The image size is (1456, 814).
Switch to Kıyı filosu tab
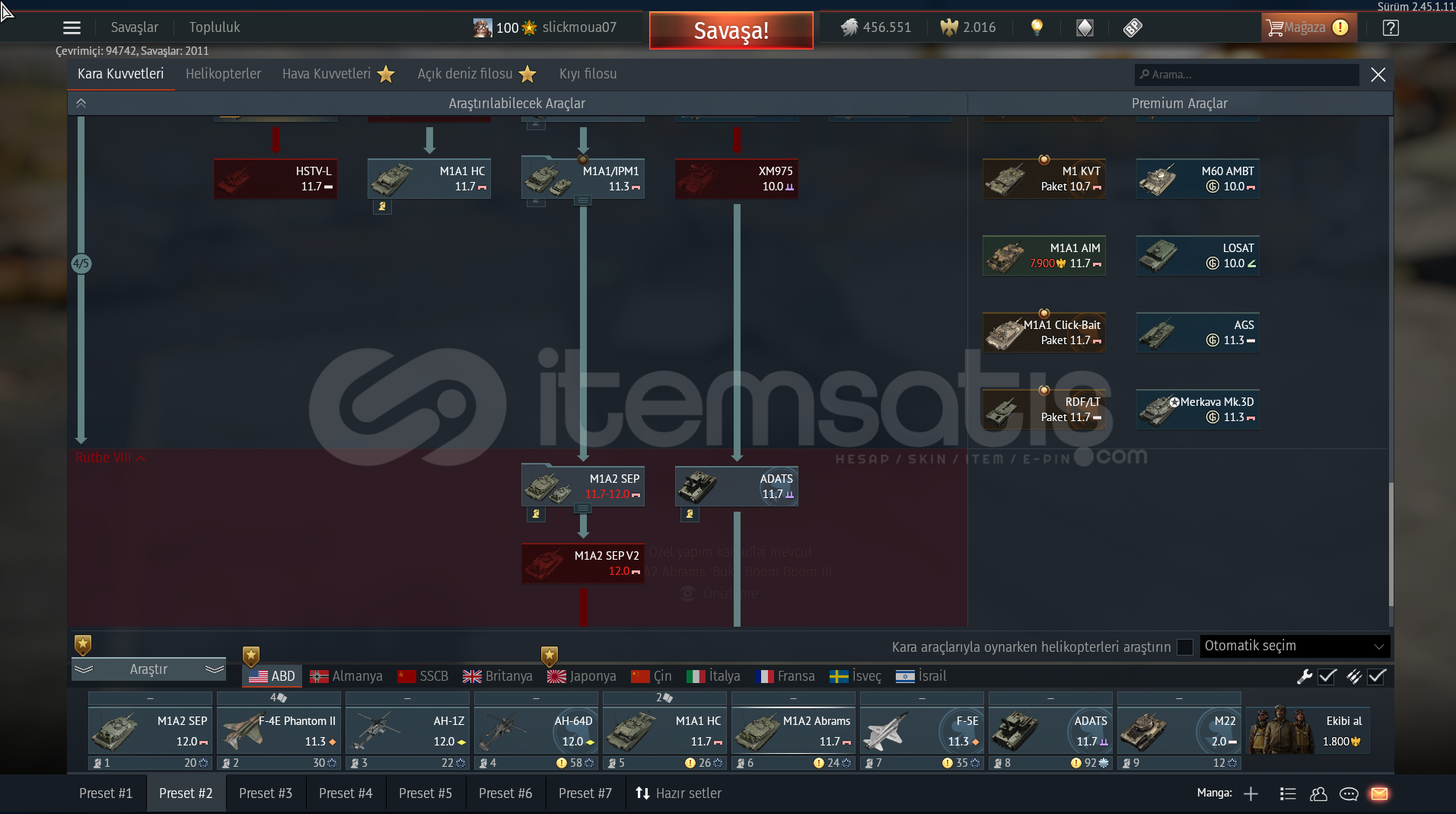588,74
